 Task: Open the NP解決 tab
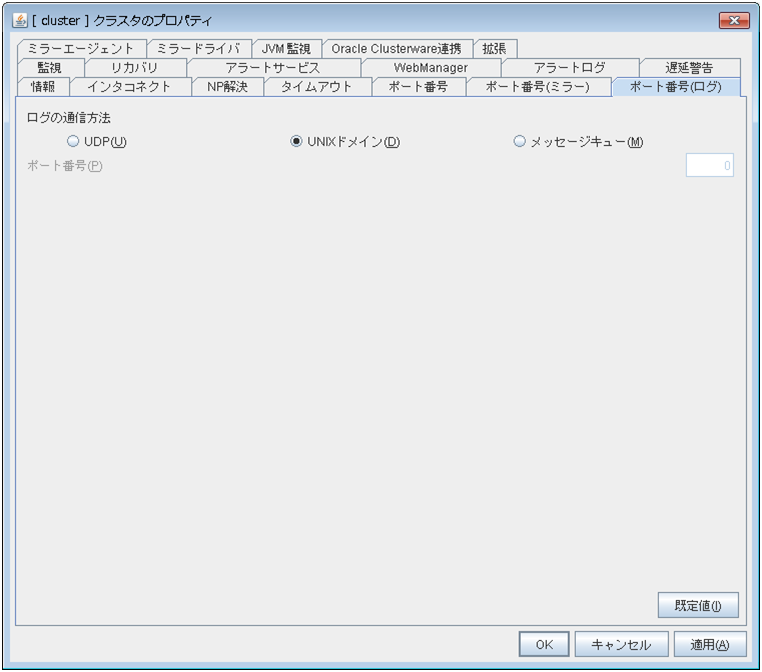pos(228,86)
